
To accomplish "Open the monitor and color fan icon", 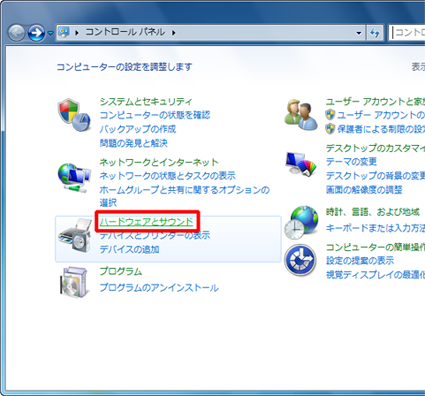I will [301, 163].
